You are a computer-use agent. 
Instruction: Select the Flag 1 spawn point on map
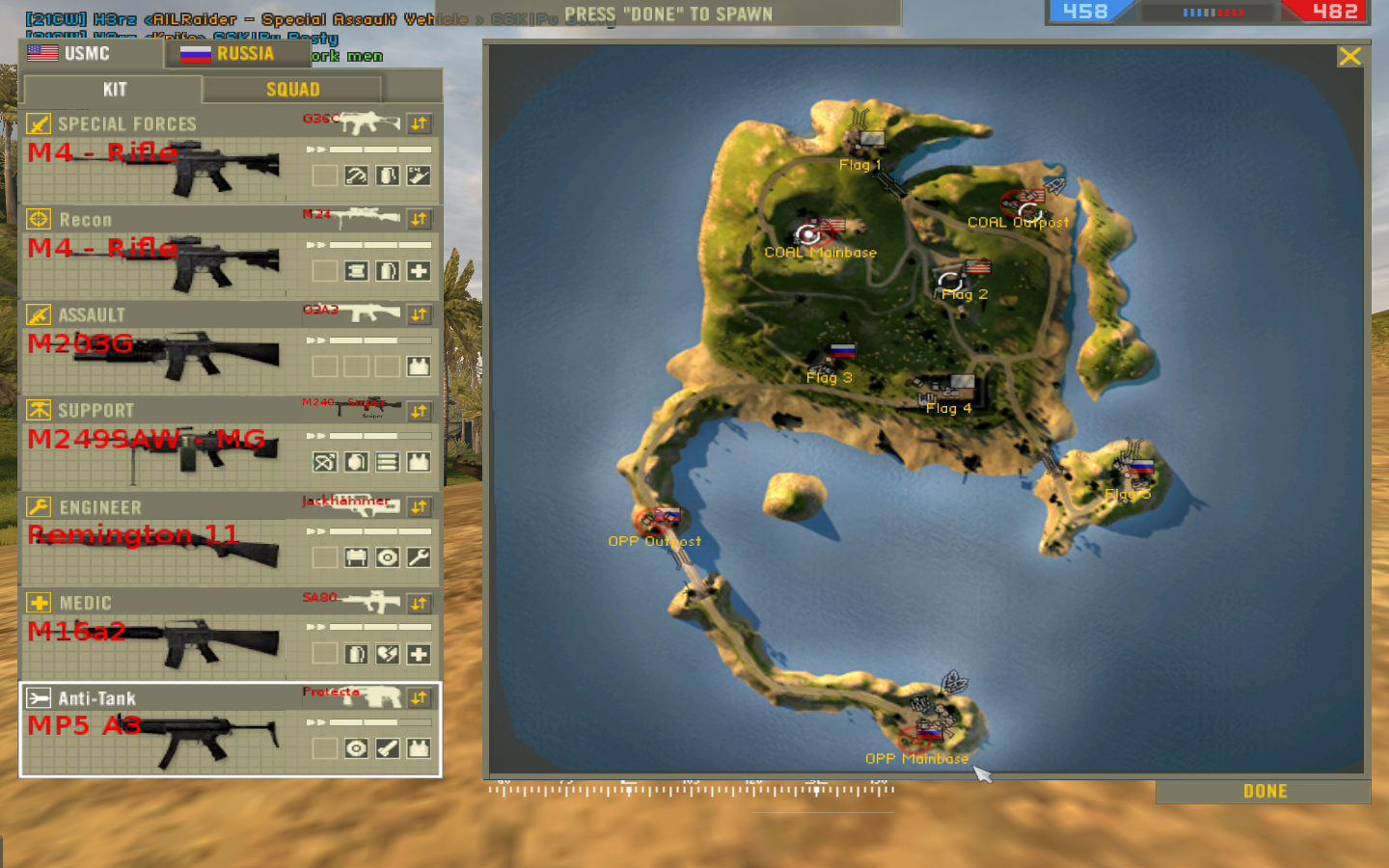pyautogui.click(x=871, y=139)
